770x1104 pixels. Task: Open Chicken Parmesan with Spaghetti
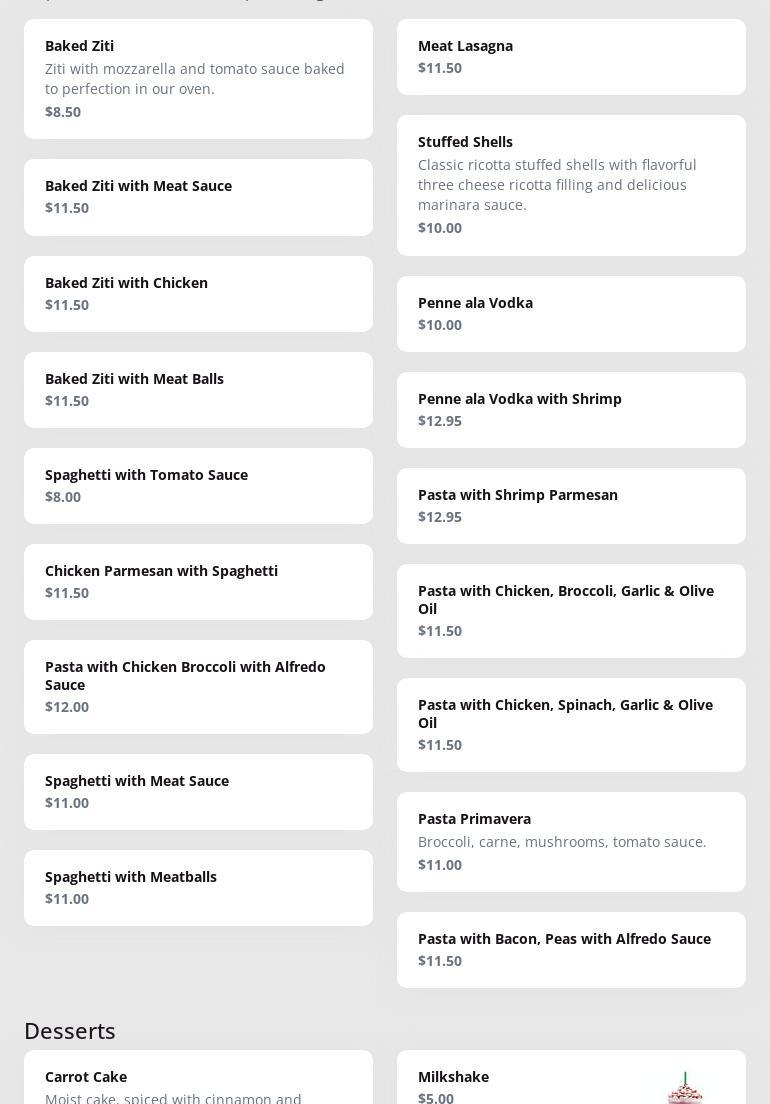coord(198,582)
